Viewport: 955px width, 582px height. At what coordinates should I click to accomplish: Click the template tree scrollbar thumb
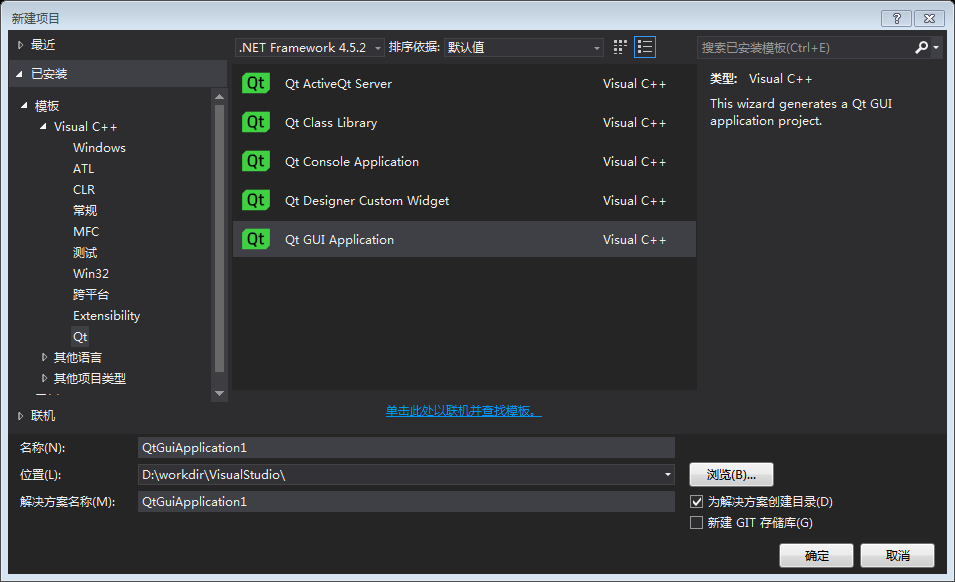[220, 238]
